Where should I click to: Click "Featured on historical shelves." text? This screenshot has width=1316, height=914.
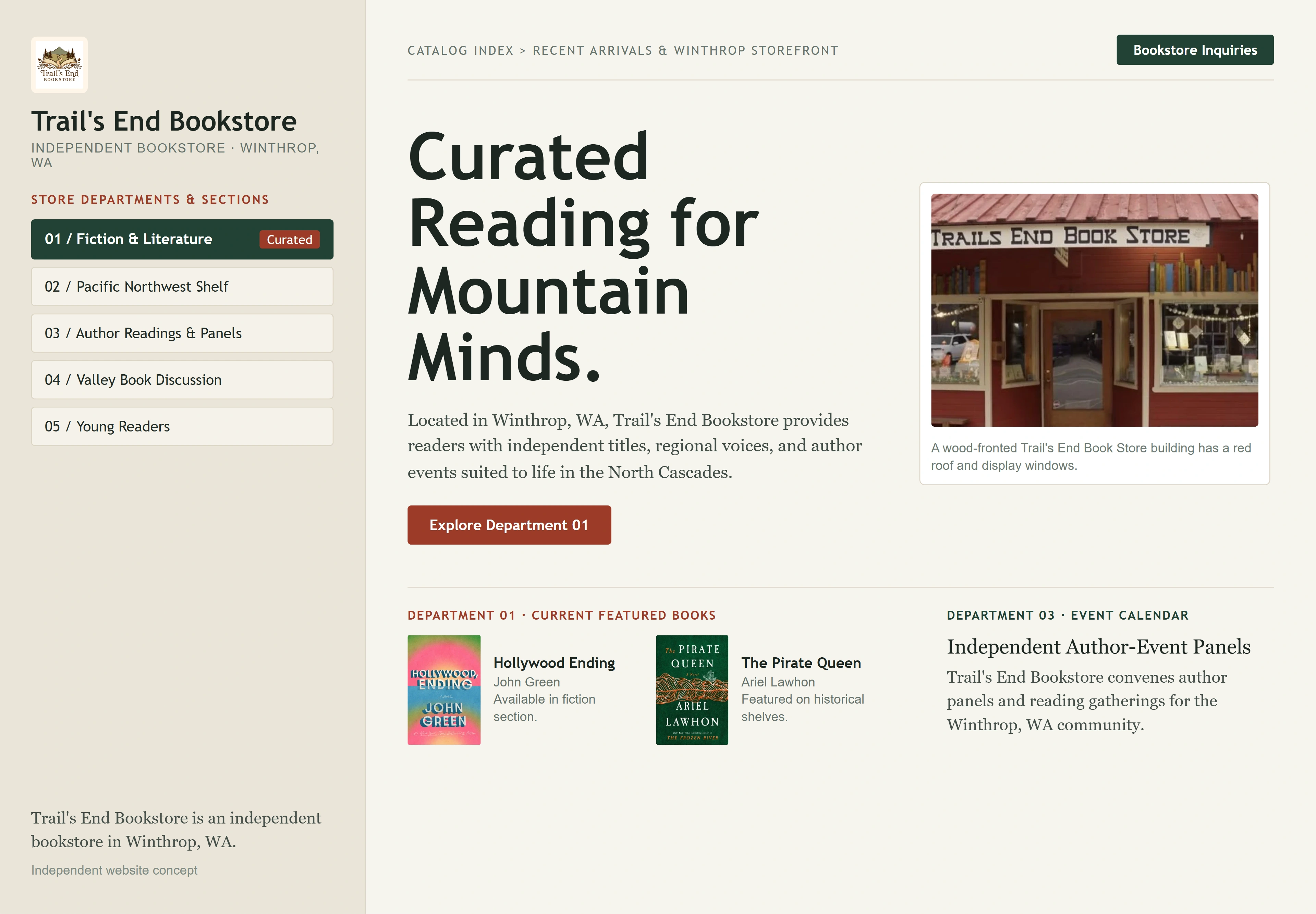(802, 708)
